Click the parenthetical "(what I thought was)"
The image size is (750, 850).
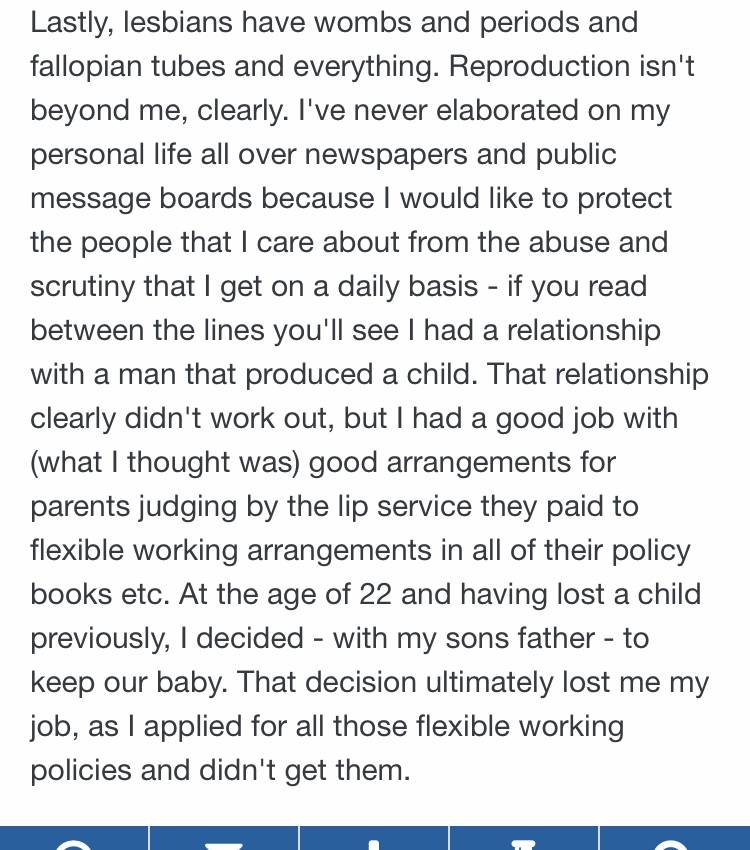pos(165,463)
